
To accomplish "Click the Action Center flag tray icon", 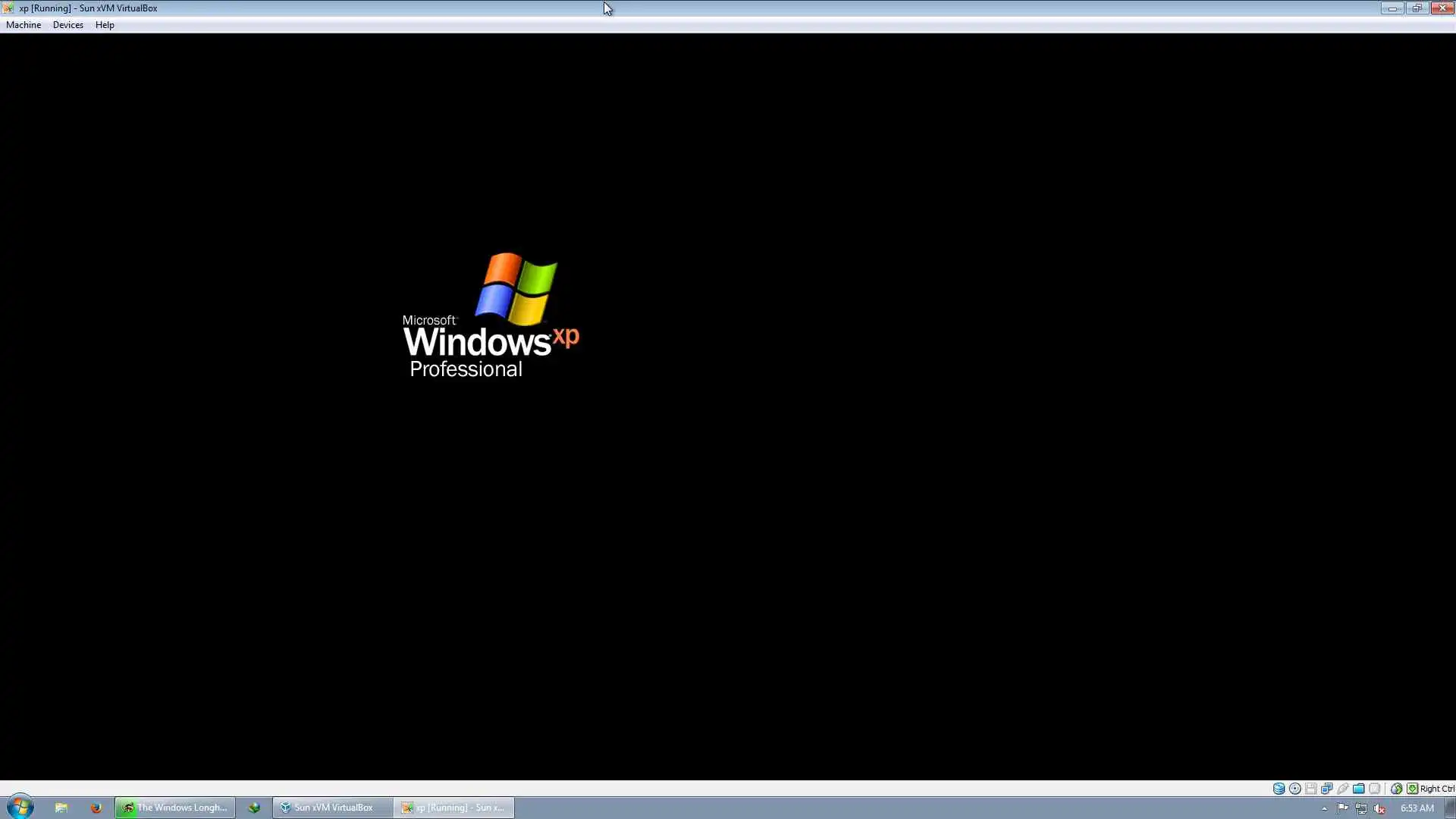I will coord(1342,808).
